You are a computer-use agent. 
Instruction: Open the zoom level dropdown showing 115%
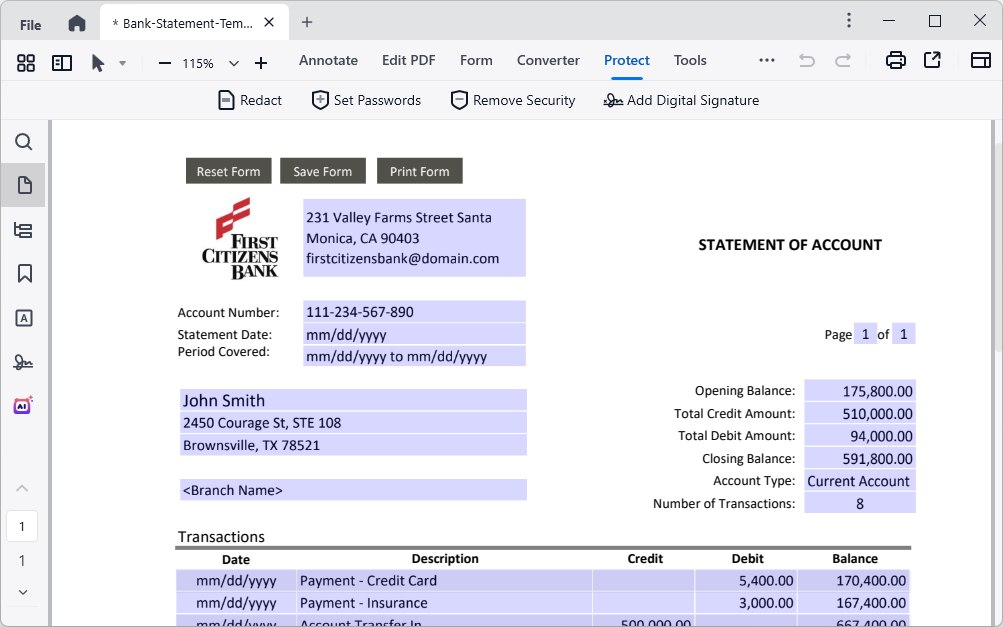coord(233,62)
